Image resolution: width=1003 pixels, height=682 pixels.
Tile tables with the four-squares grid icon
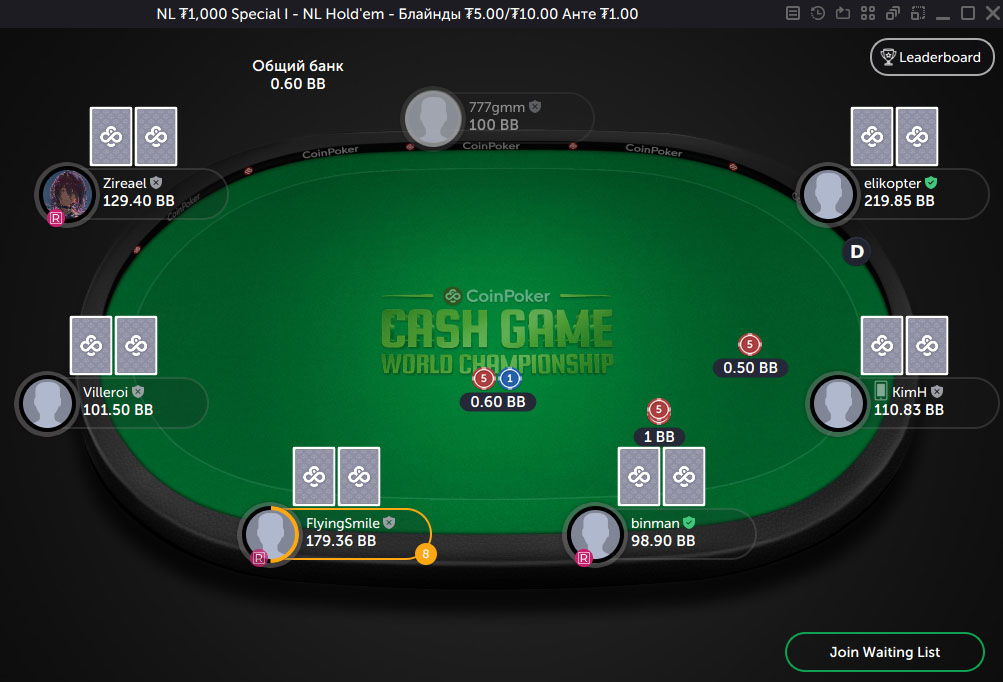click(868, 13)
